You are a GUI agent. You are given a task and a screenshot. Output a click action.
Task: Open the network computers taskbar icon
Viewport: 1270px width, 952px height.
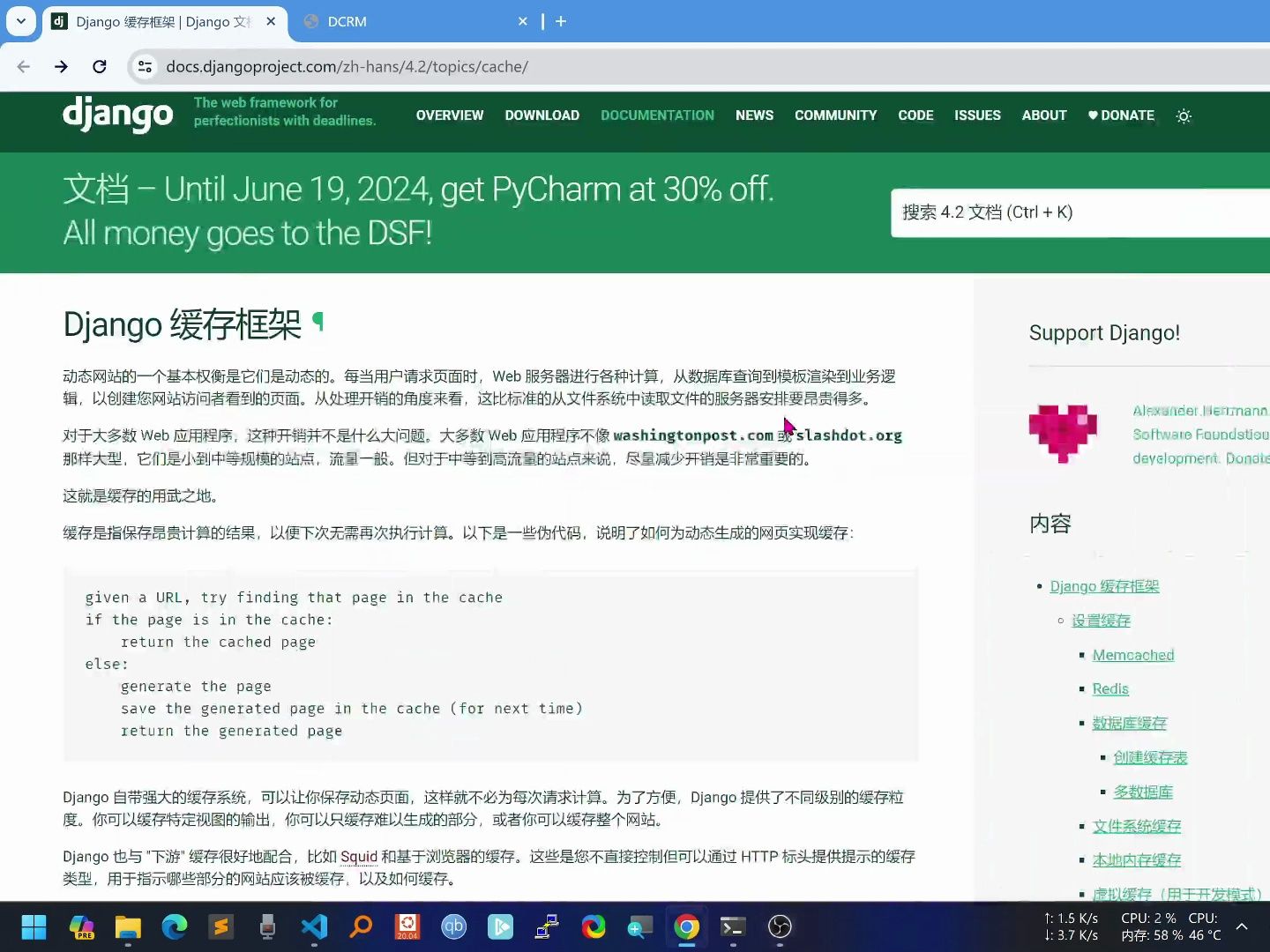[x=547, y=926]
